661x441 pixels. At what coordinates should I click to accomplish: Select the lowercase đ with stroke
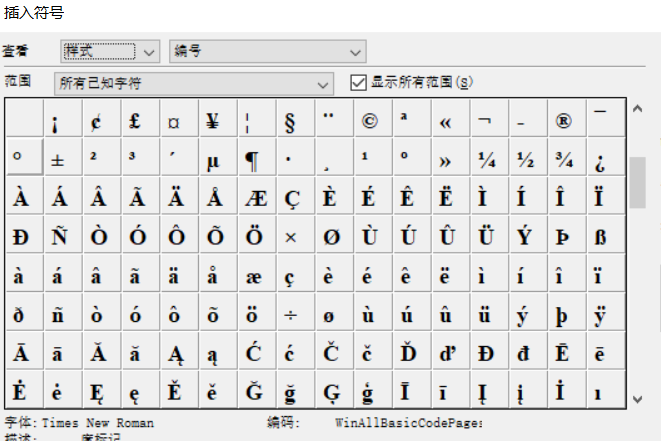tap(529, 351)
